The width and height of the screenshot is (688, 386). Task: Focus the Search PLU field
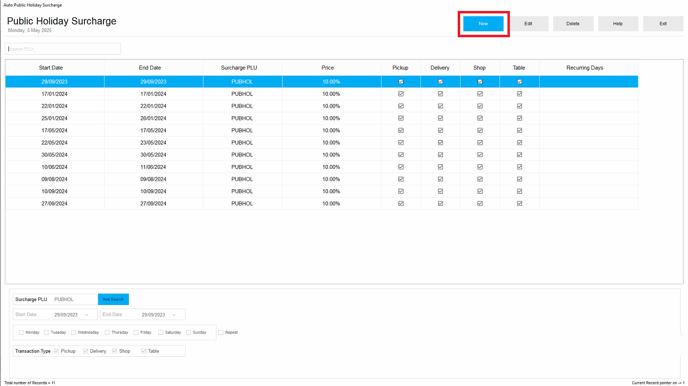coord(63,49)
